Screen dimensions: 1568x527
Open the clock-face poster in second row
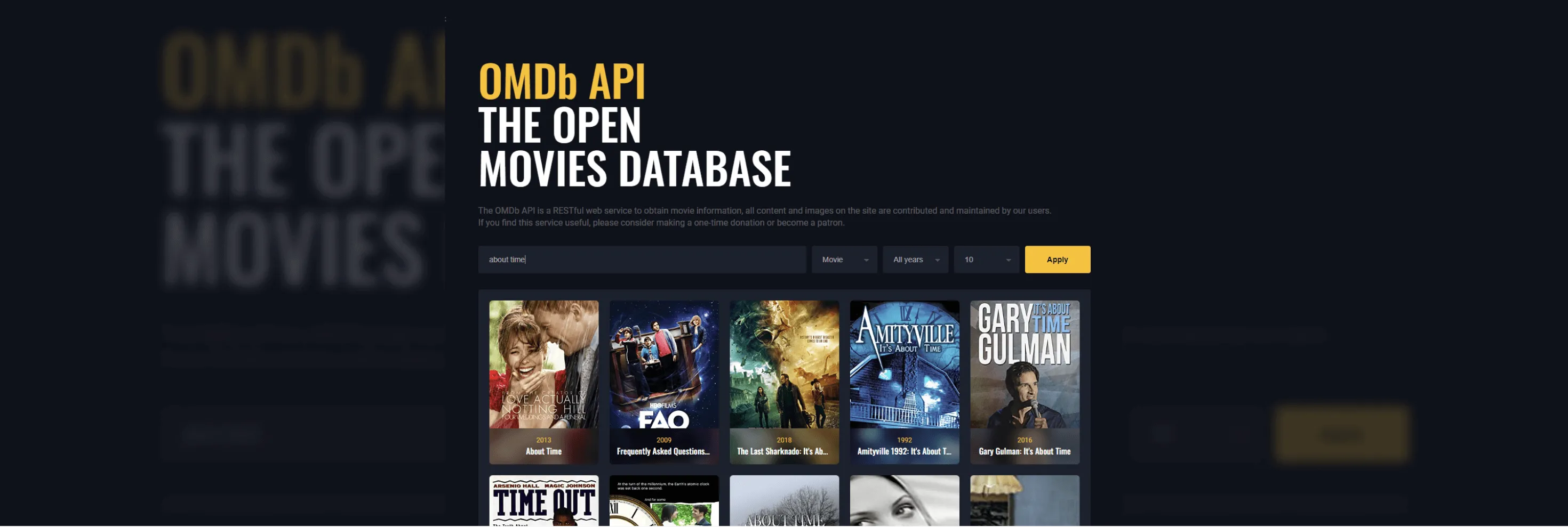click(663, 501)
